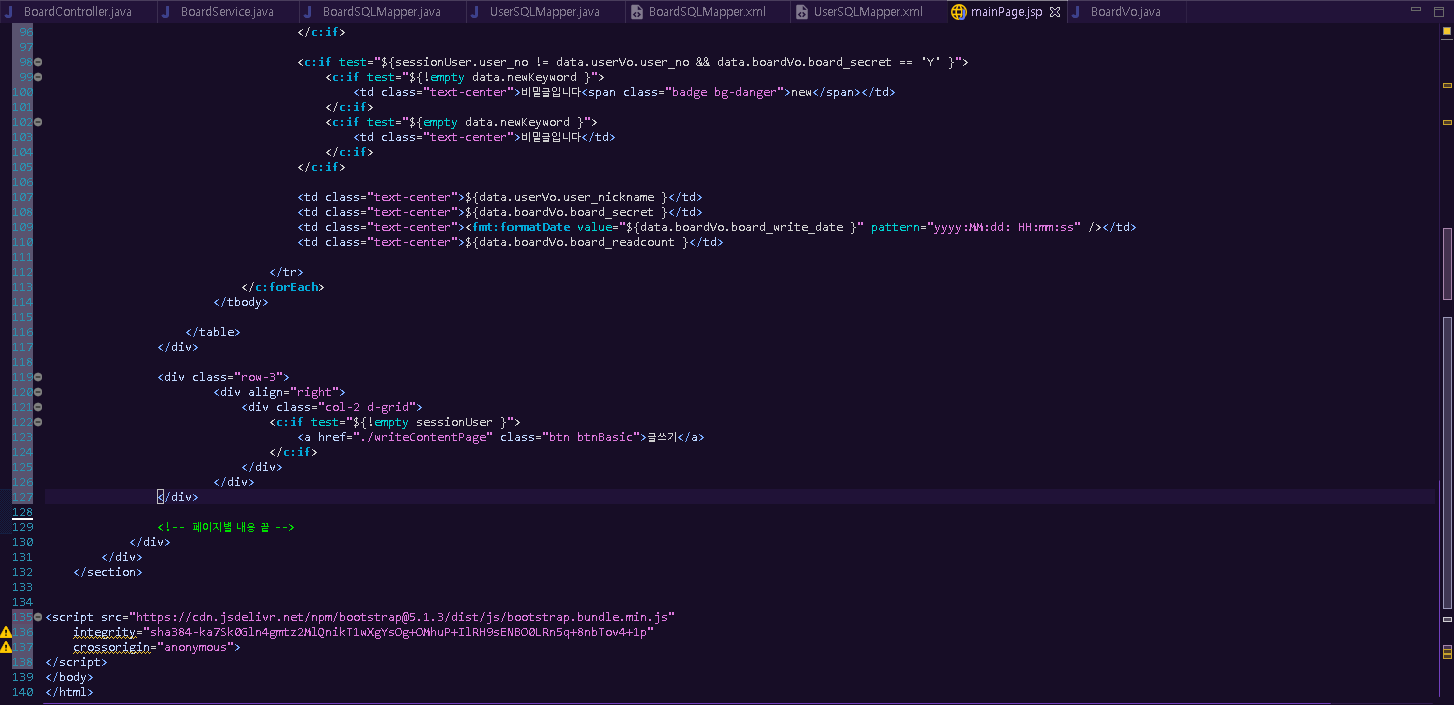Click the closing </section> tag

coord(108,572)
